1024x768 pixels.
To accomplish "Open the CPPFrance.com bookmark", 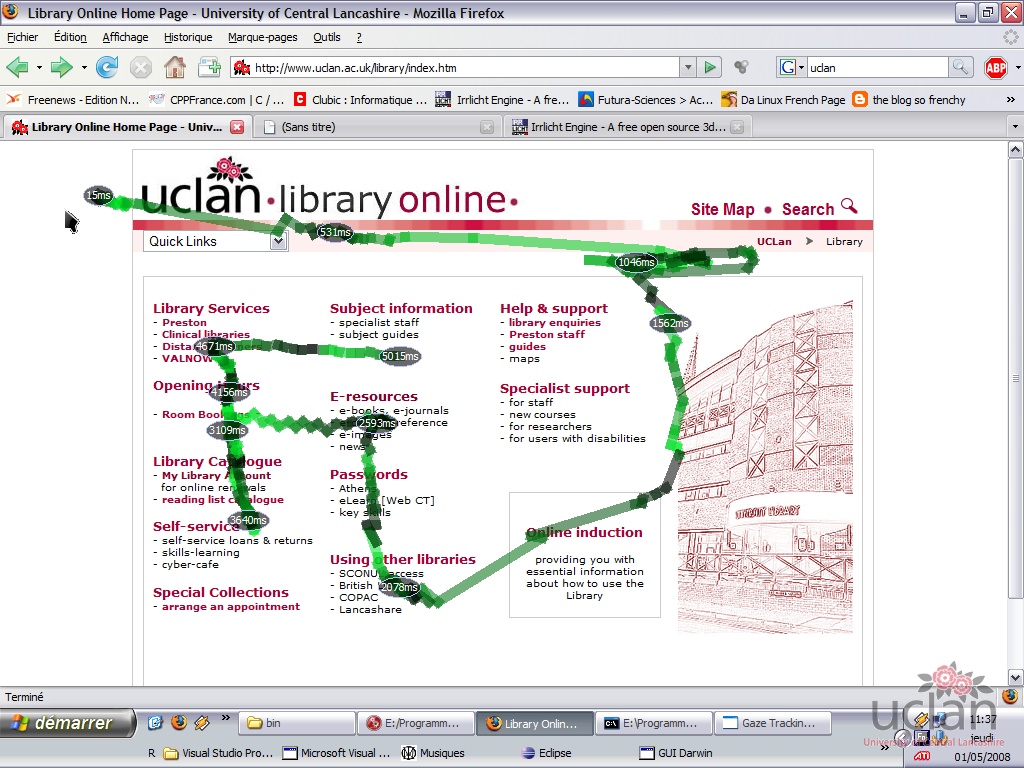I will pyautogui.click(x=217, y=99).
